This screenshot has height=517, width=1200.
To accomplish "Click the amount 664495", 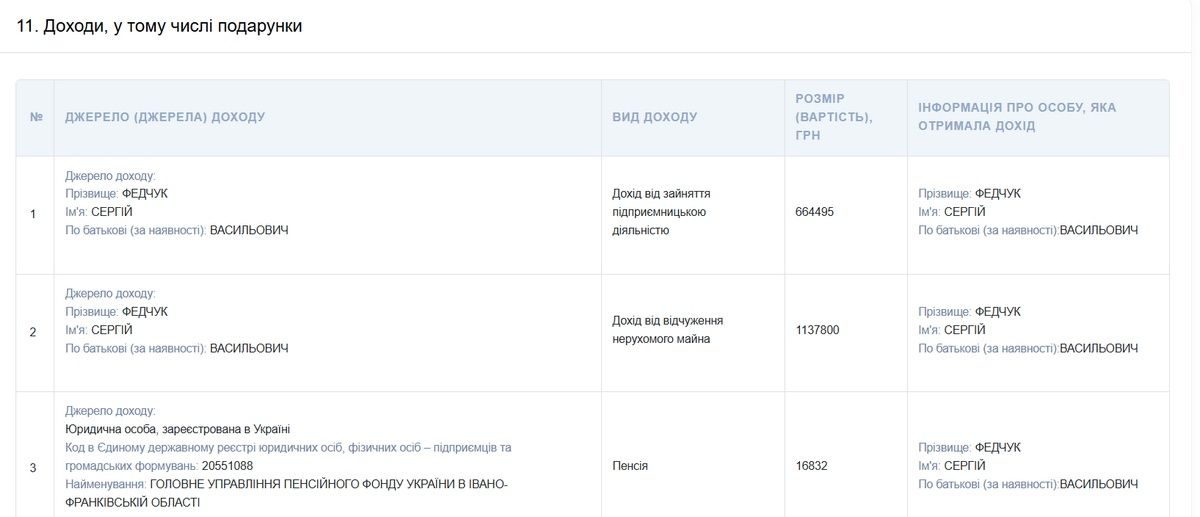I will click(x=814, y=212).
